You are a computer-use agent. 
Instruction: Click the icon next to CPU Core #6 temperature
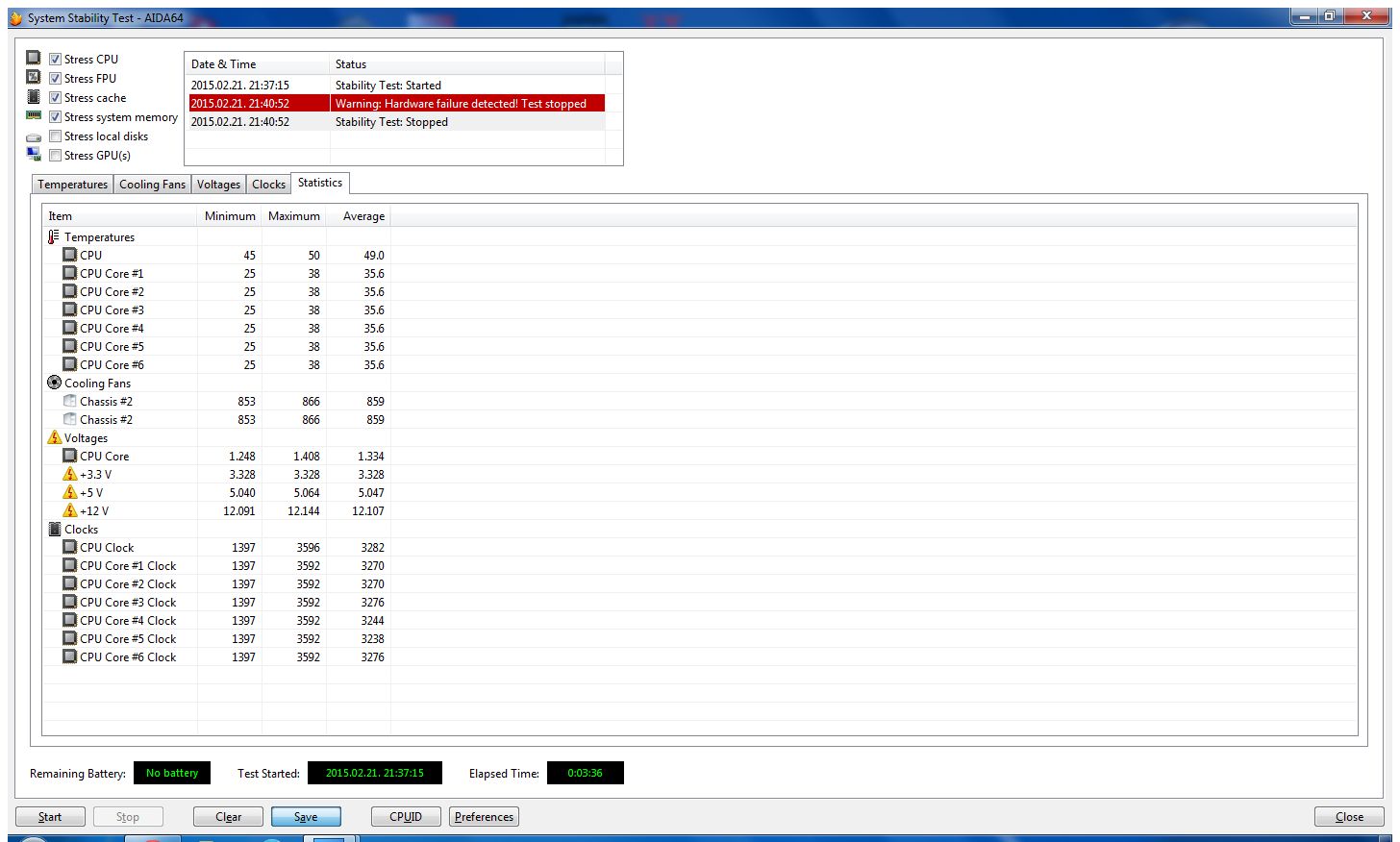(x=69, y=364)
